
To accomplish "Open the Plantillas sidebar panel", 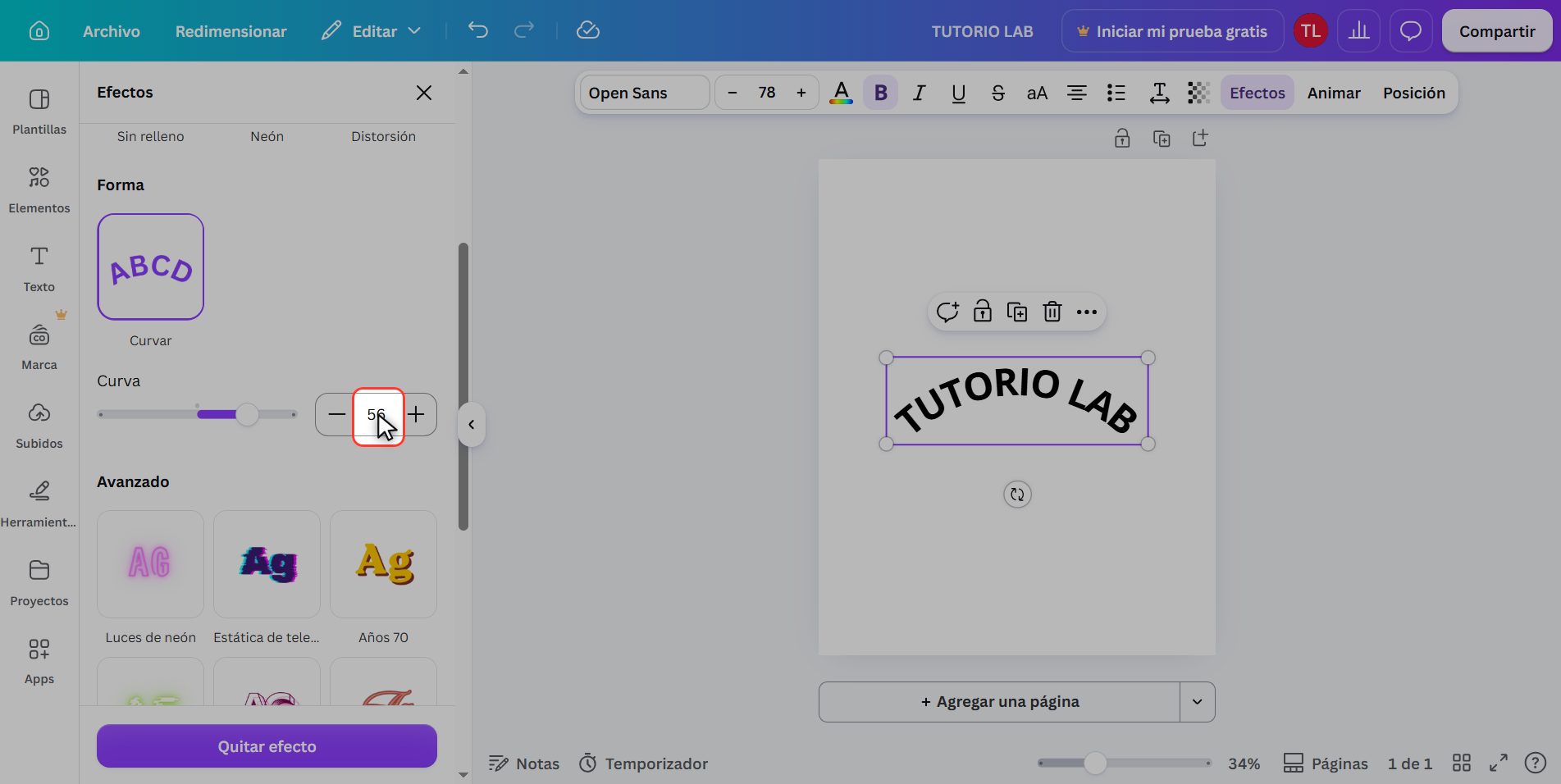I will [39, 112].
